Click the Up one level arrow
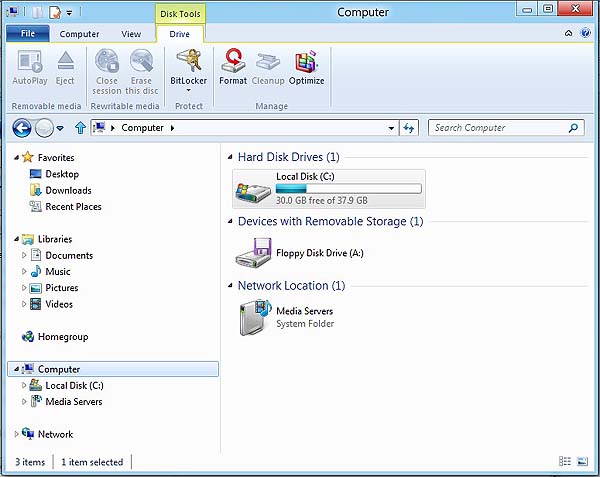600x477 pixels. click(x=80, y=128)
